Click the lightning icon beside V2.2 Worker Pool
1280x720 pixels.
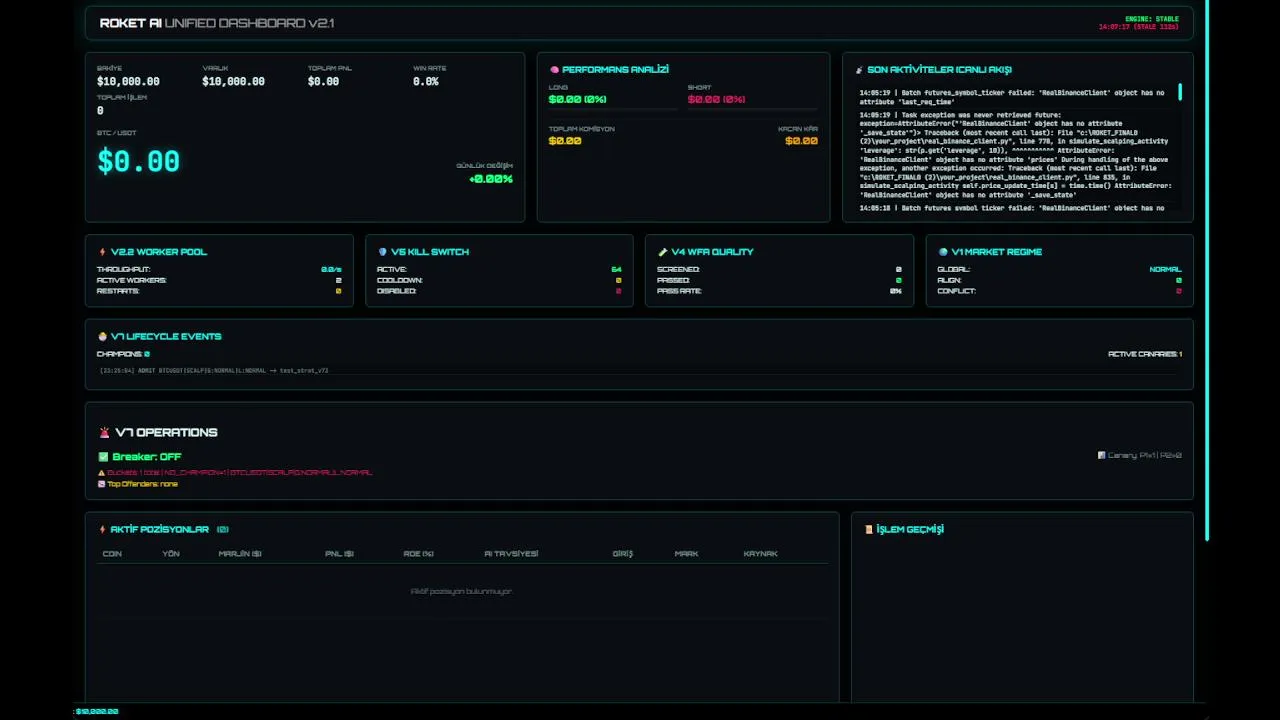[102, 252]
